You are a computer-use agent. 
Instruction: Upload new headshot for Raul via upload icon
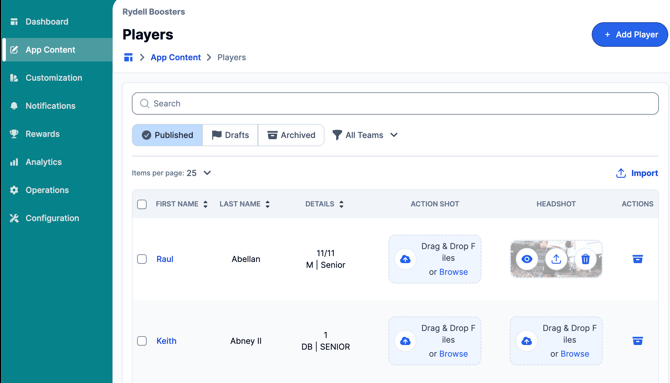pos(556,259)
